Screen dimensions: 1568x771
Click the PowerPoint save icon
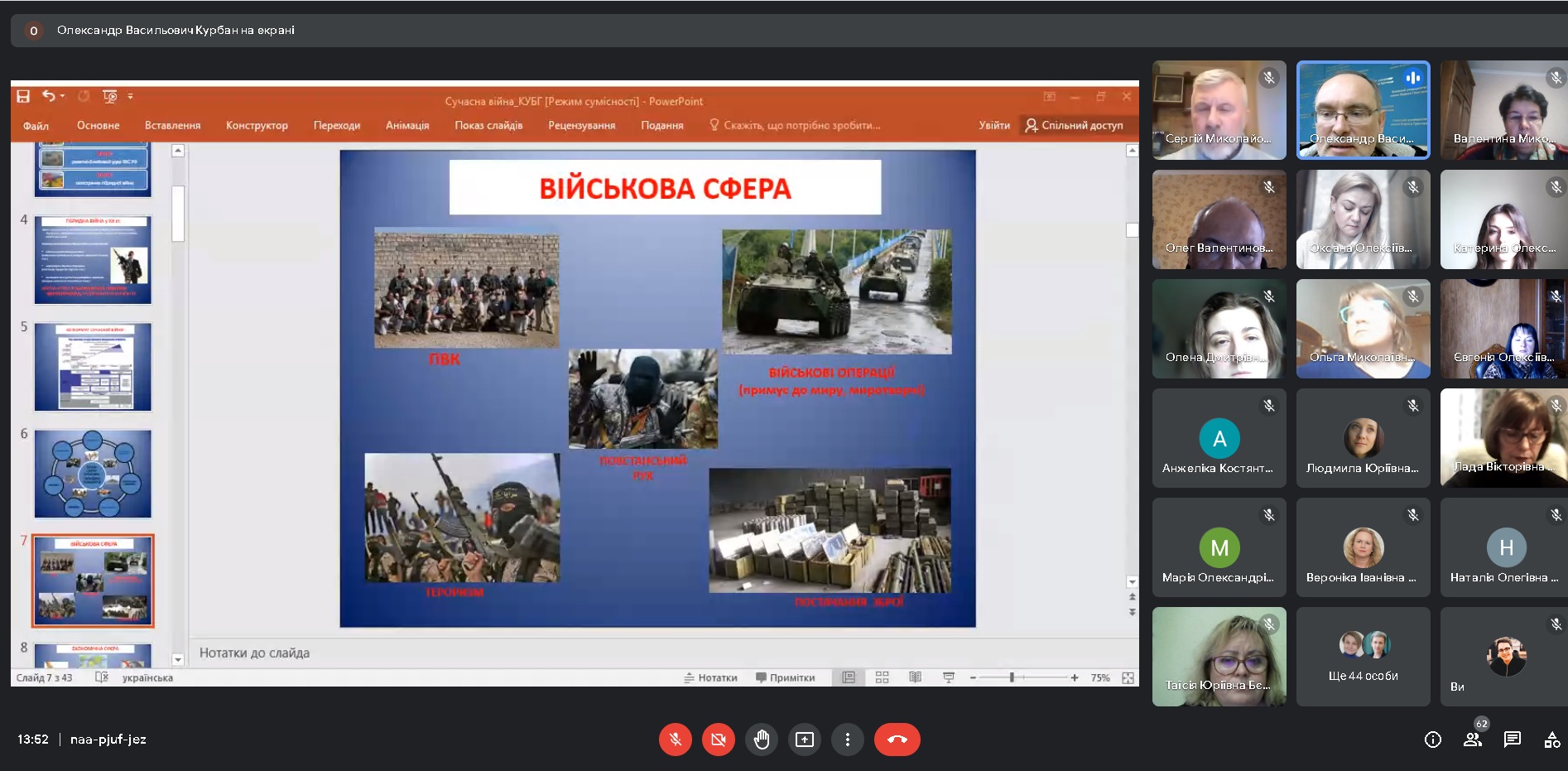coord(23,97)
